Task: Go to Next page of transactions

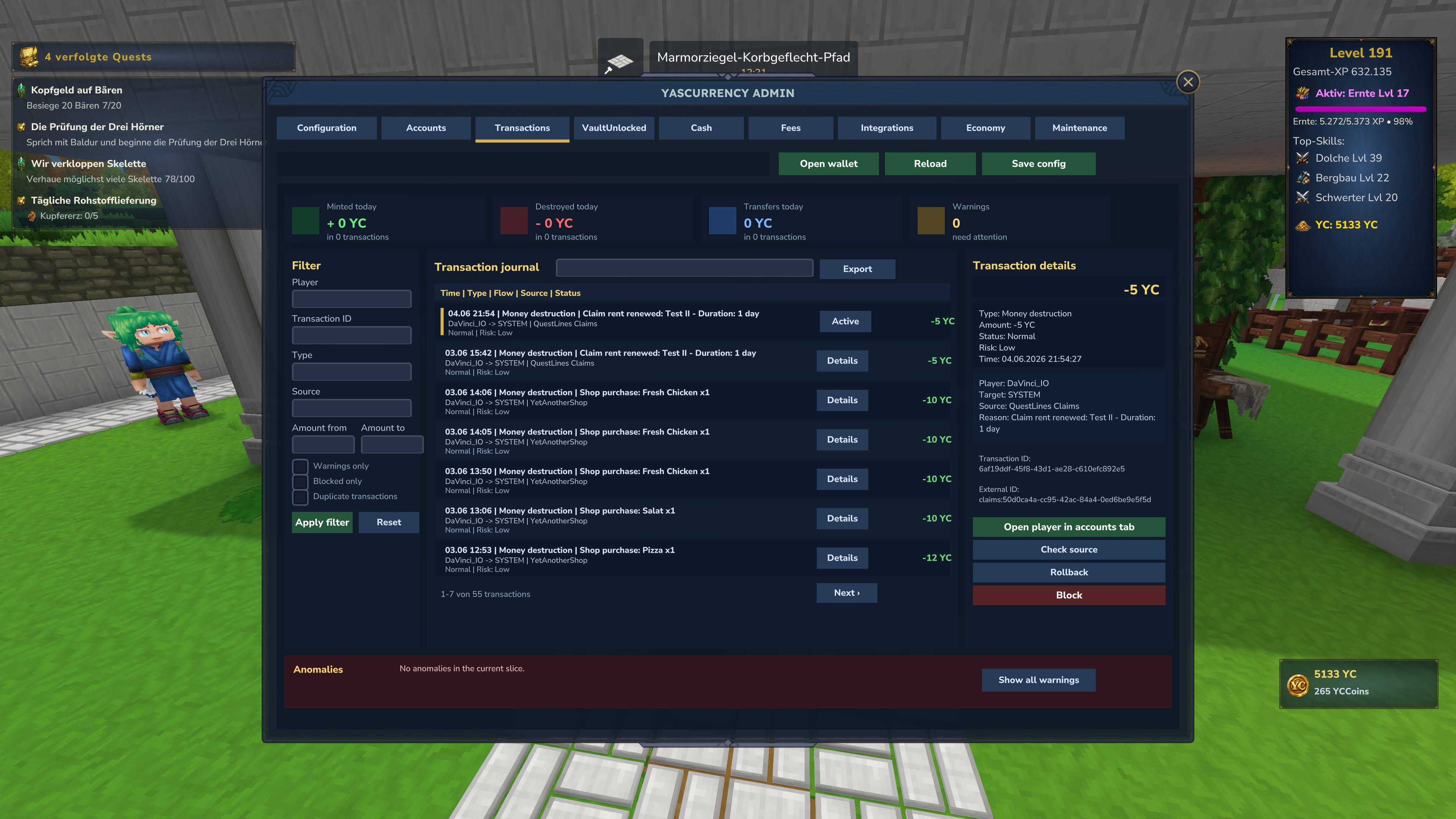Action: [847, 593]
